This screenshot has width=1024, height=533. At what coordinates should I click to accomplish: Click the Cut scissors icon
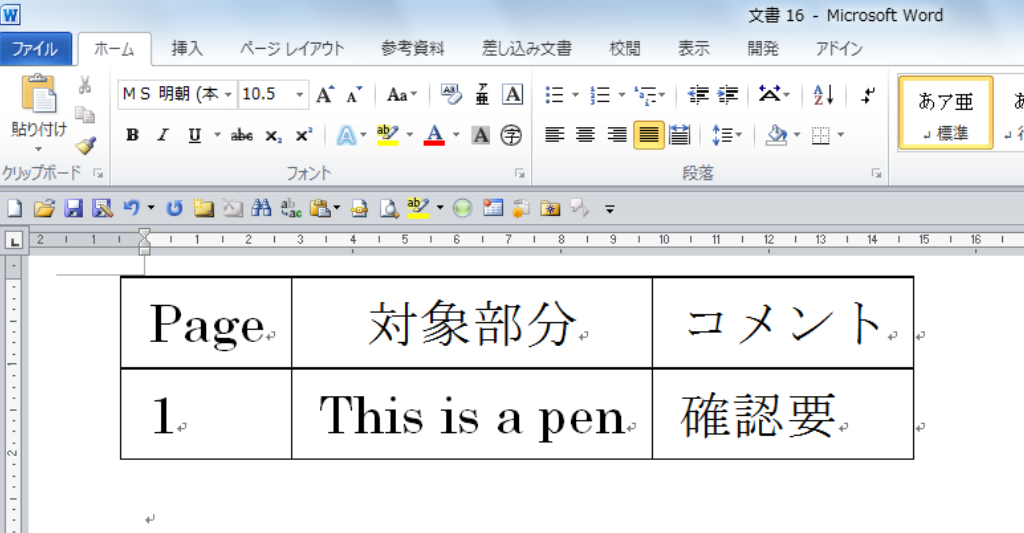[x=85, y=85]
